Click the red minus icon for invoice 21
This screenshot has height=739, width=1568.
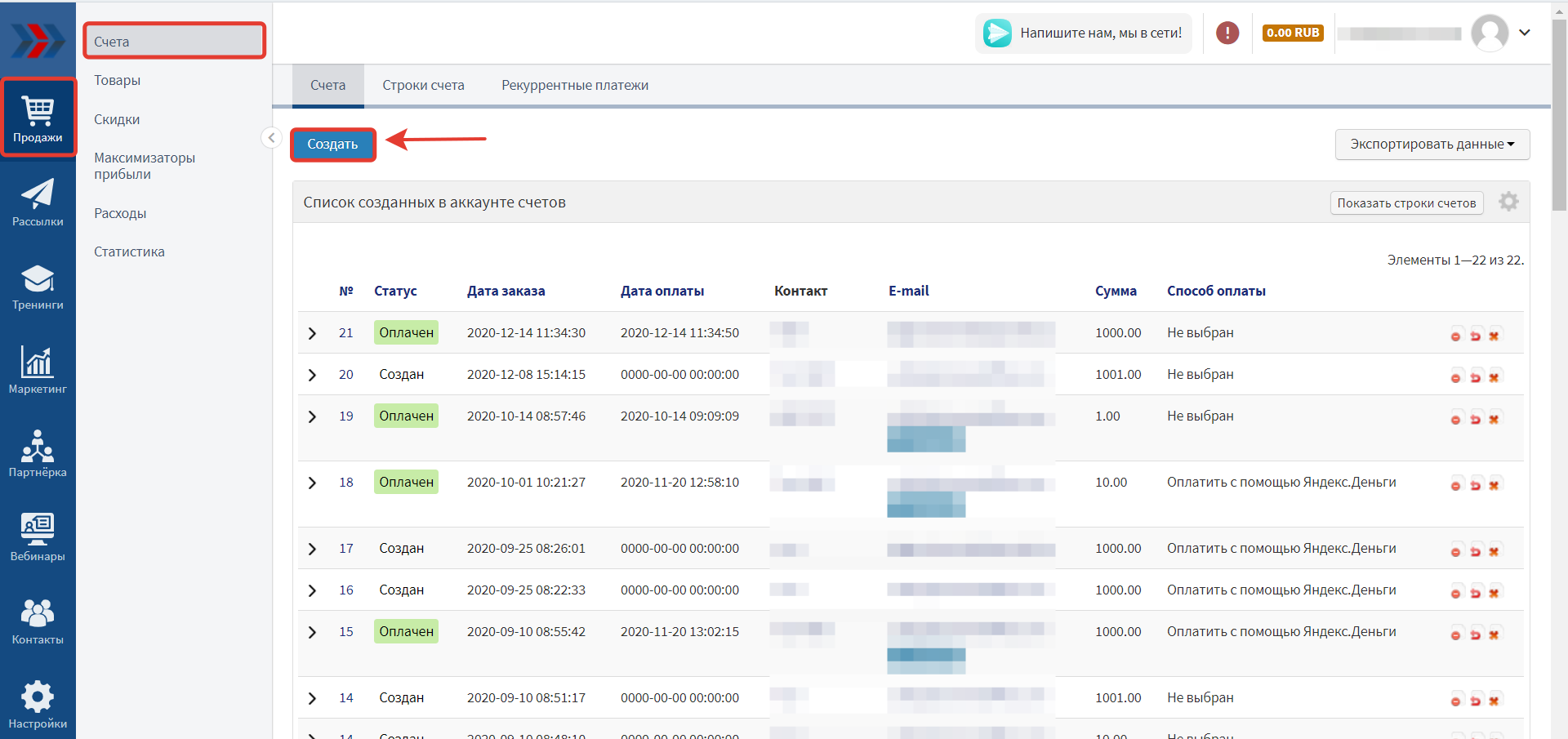click(x=1455, y=336)
